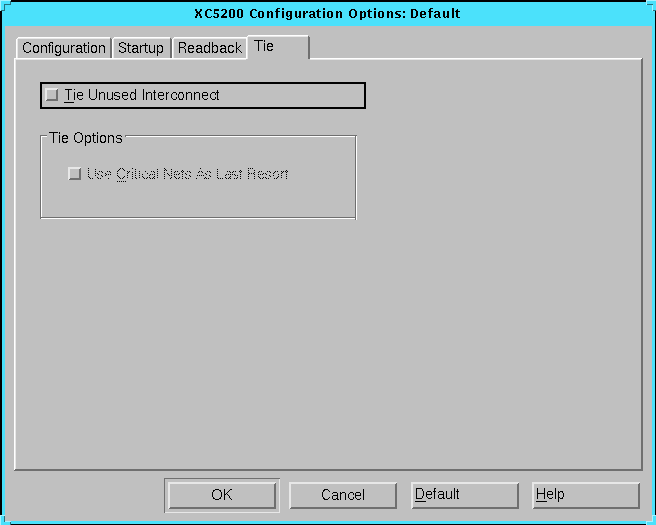Screen dimensions: 656x525
Task: Select the Tie tab
Action: 278,46
